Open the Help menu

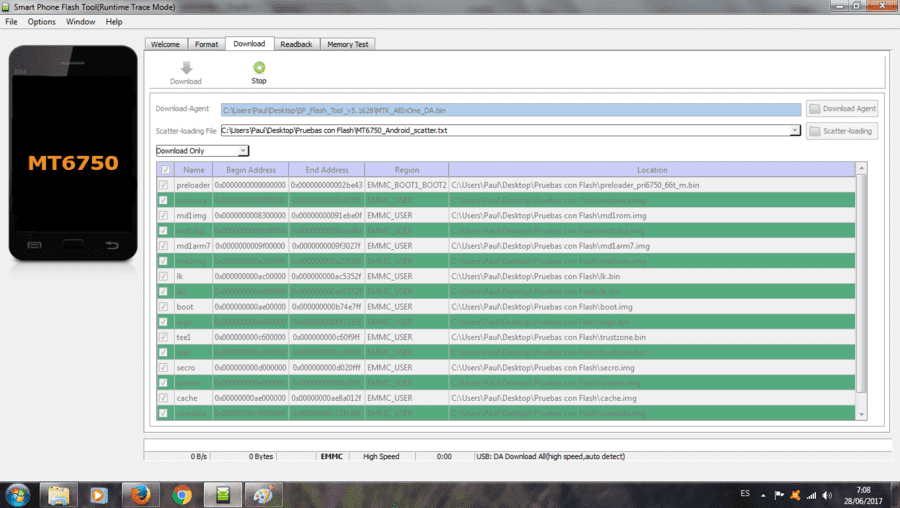[114, 22]
